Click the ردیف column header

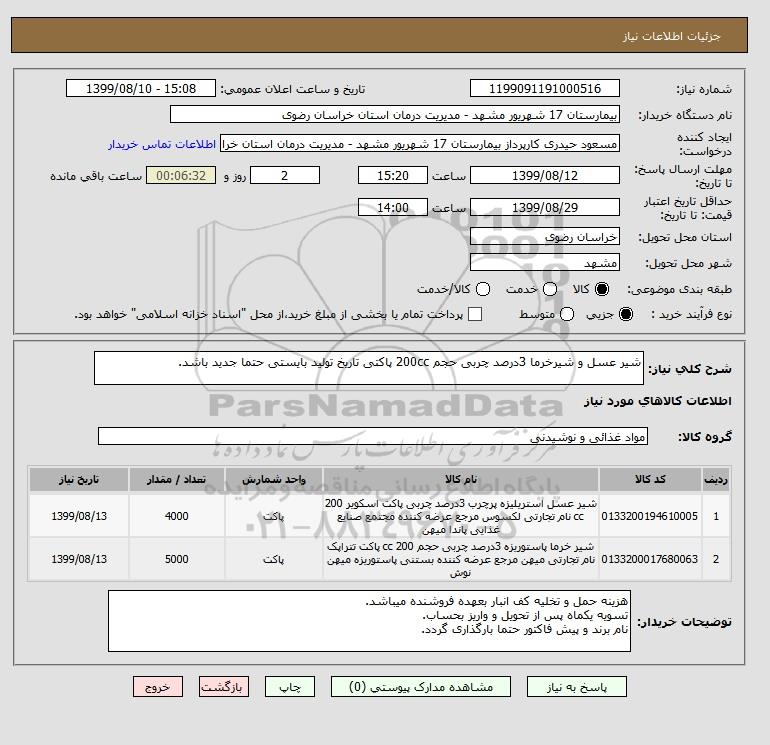(716, 479)
